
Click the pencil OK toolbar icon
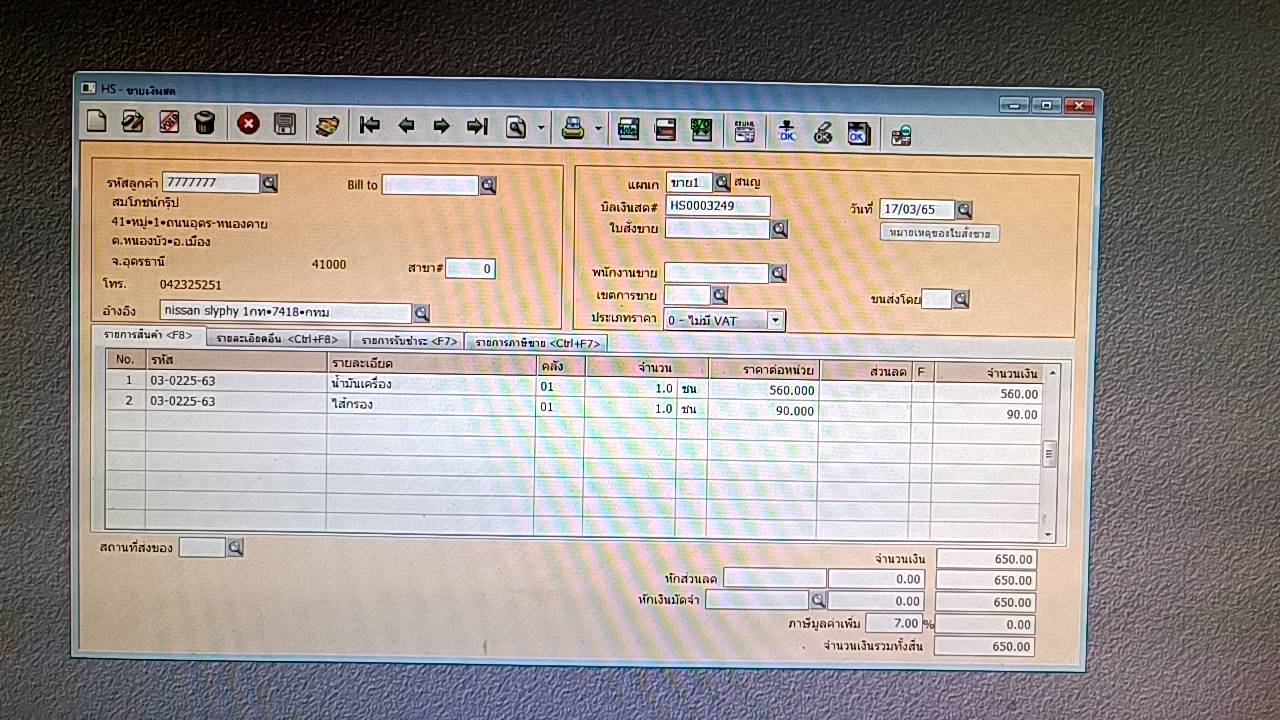click(823, 132)
